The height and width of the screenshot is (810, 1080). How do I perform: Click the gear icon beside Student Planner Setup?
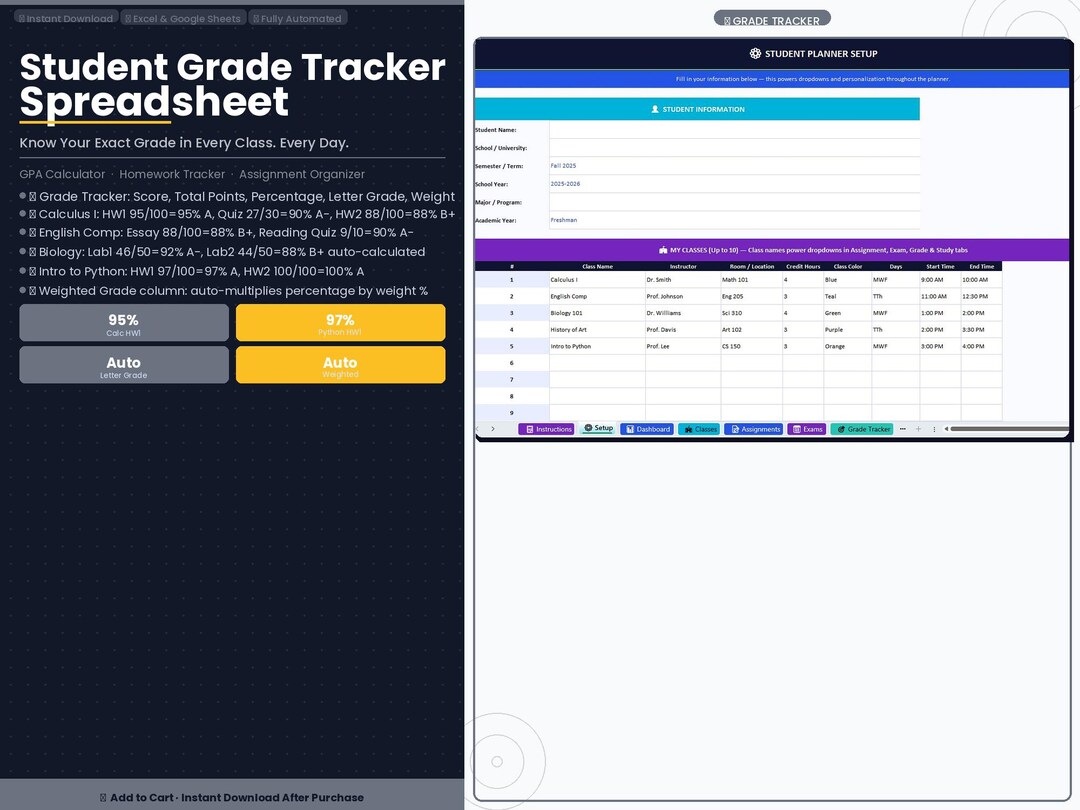click(x=755, y=53)
